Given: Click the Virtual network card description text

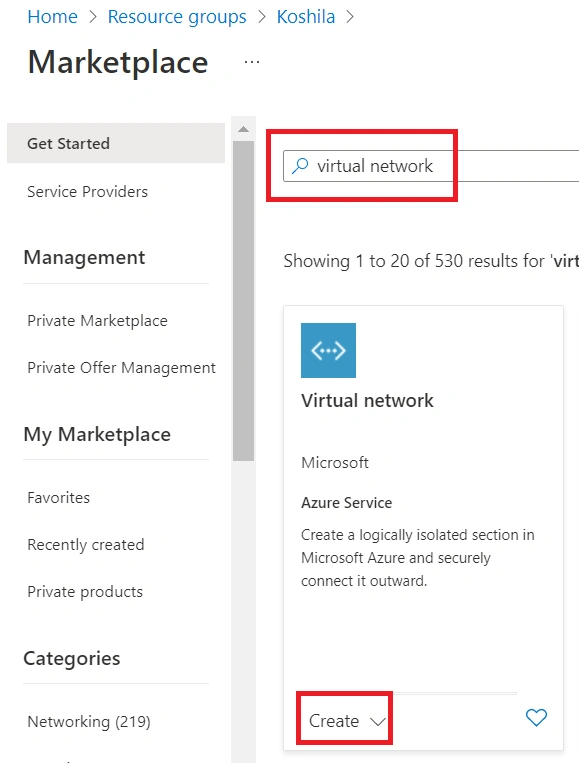Looking at the screenshot, I should [x=417, y=558].
